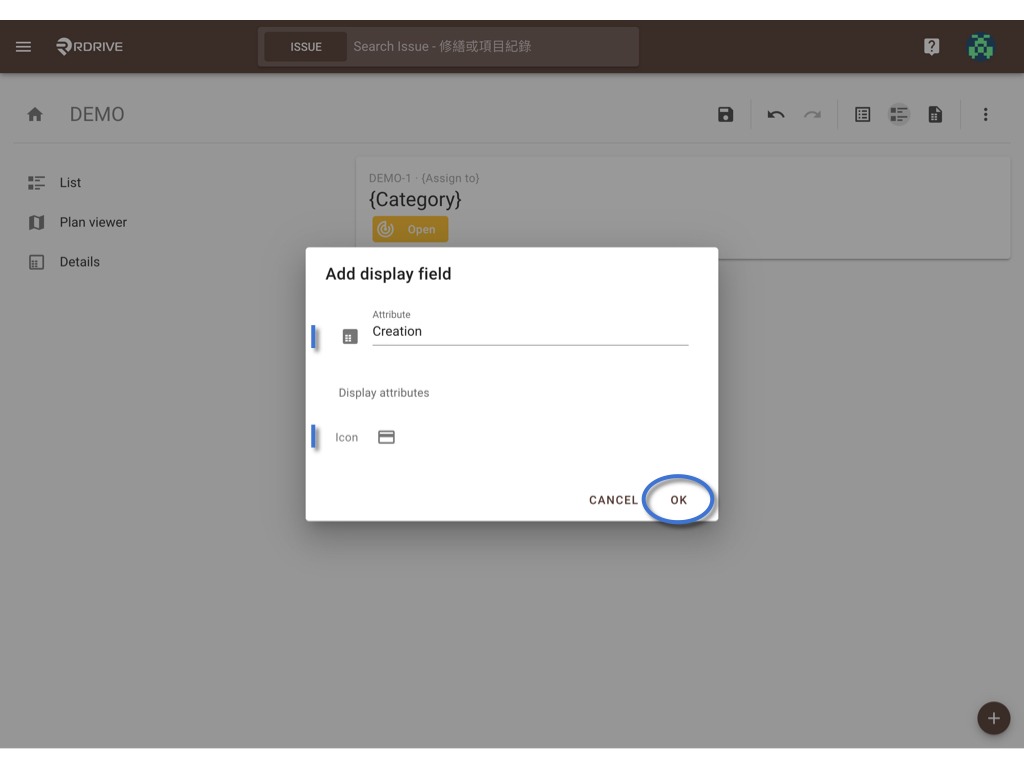Image resolution: width=1024 pixels, height=768 pixels.
Task: Click the Add display field heading
Action: [389, 274]
